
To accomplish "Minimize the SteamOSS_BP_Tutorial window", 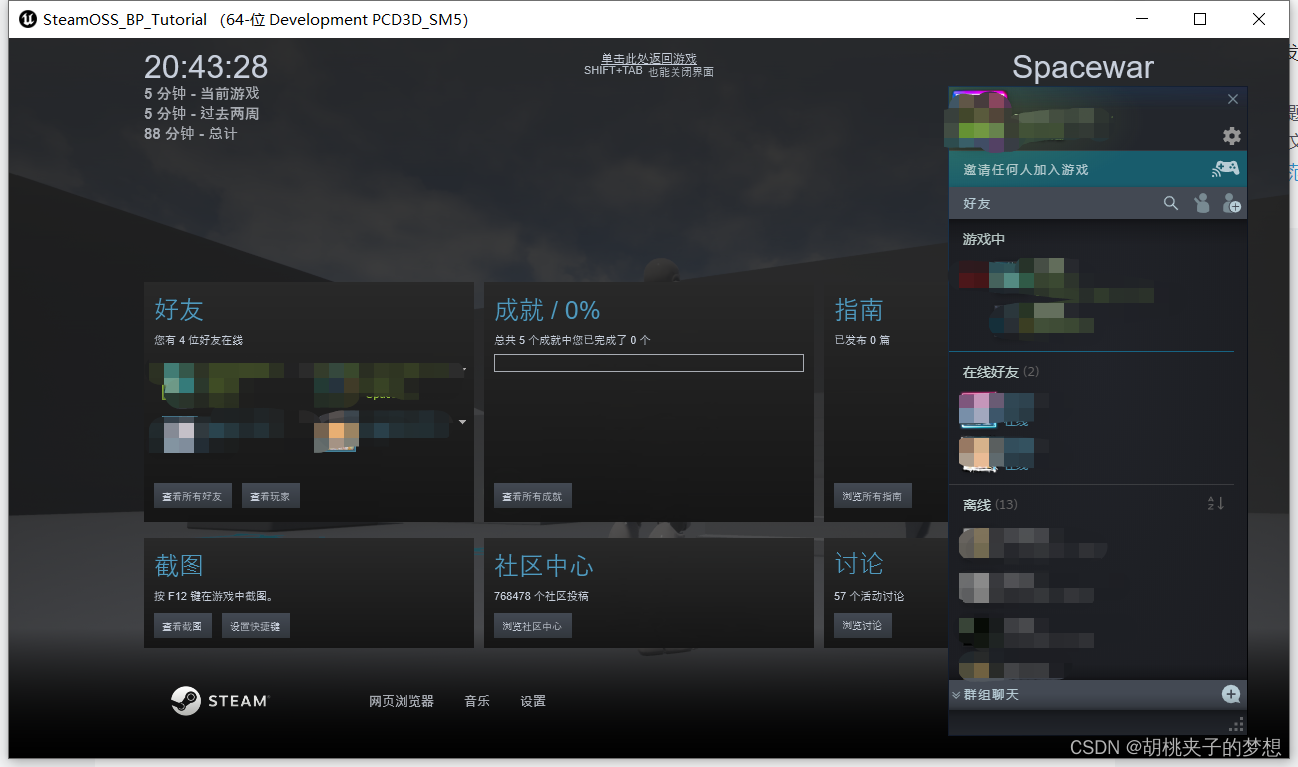I will [1142, 19].
